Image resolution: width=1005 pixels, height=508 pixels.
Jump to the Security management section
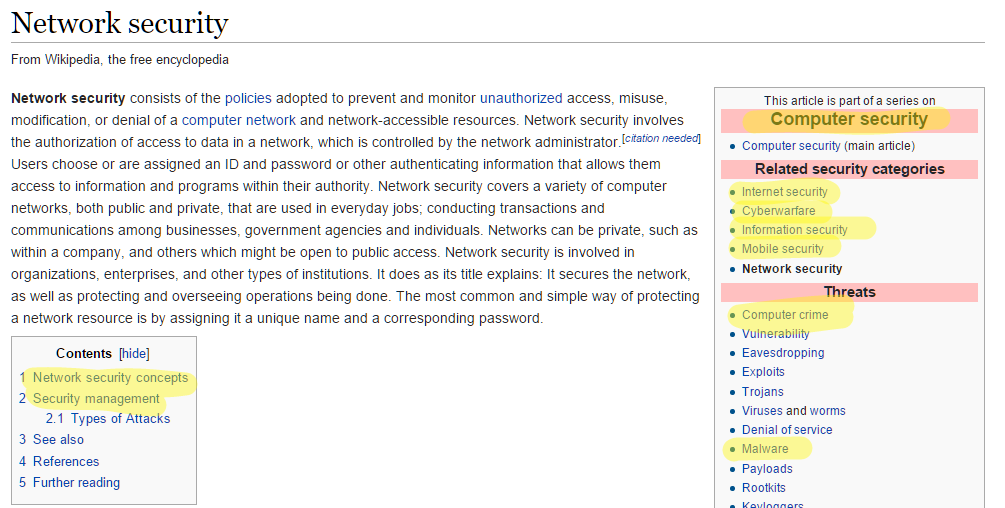point(96,398)
